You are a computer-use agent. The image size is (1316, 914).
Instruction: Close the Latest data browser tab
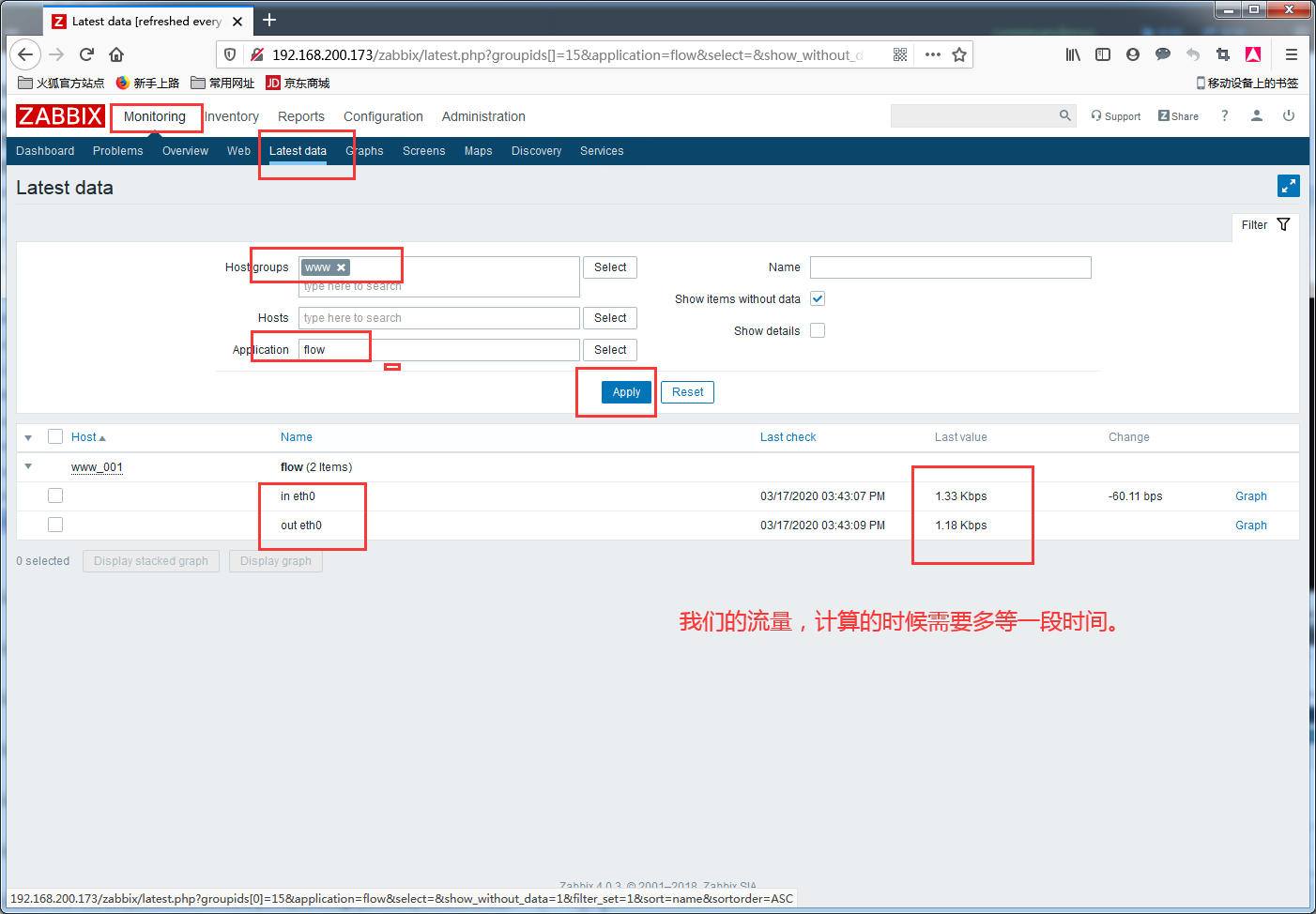coord(237,21)
